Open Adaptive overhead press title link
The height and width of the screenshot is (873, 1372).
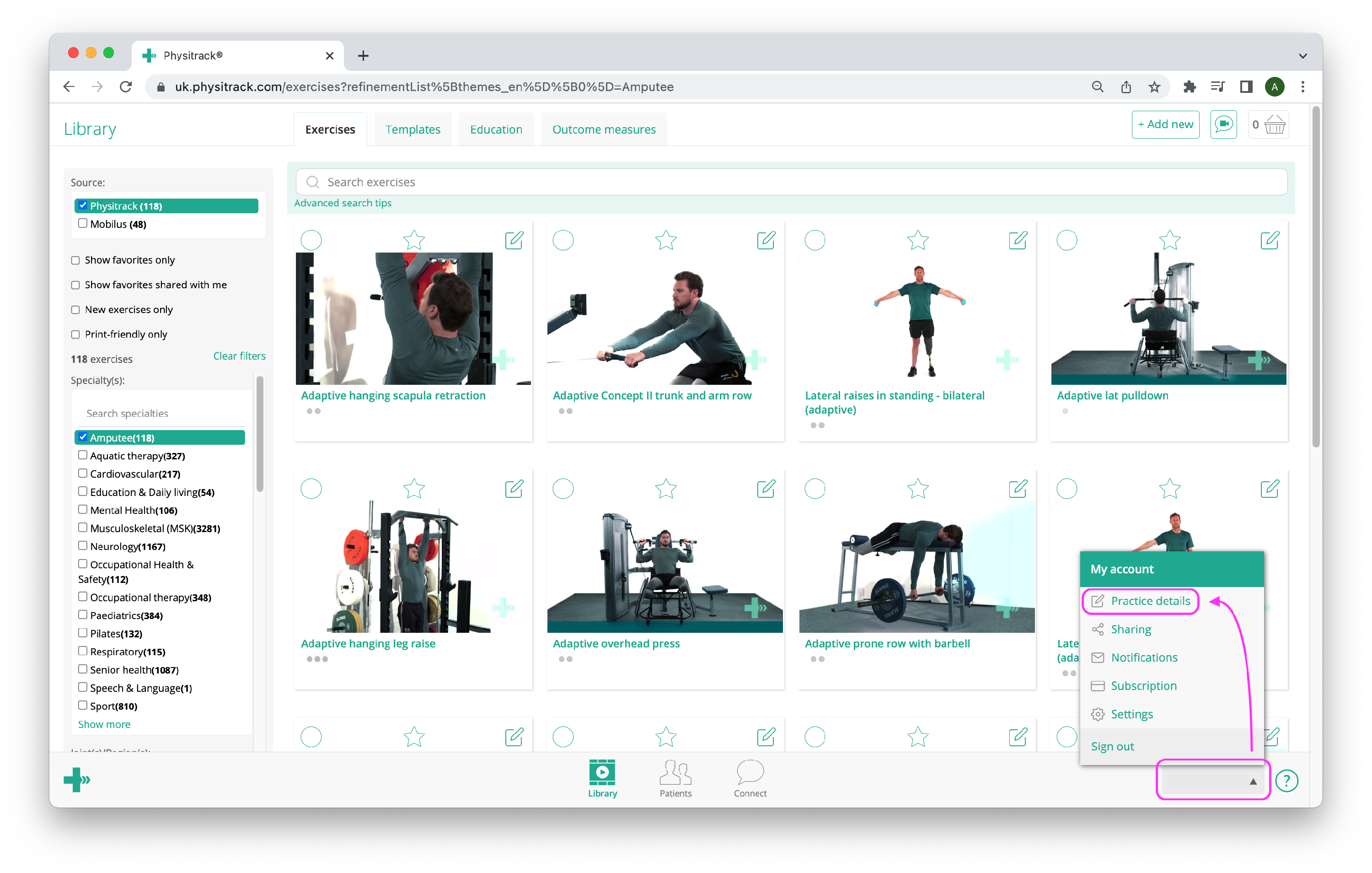(x=616, y=644)
